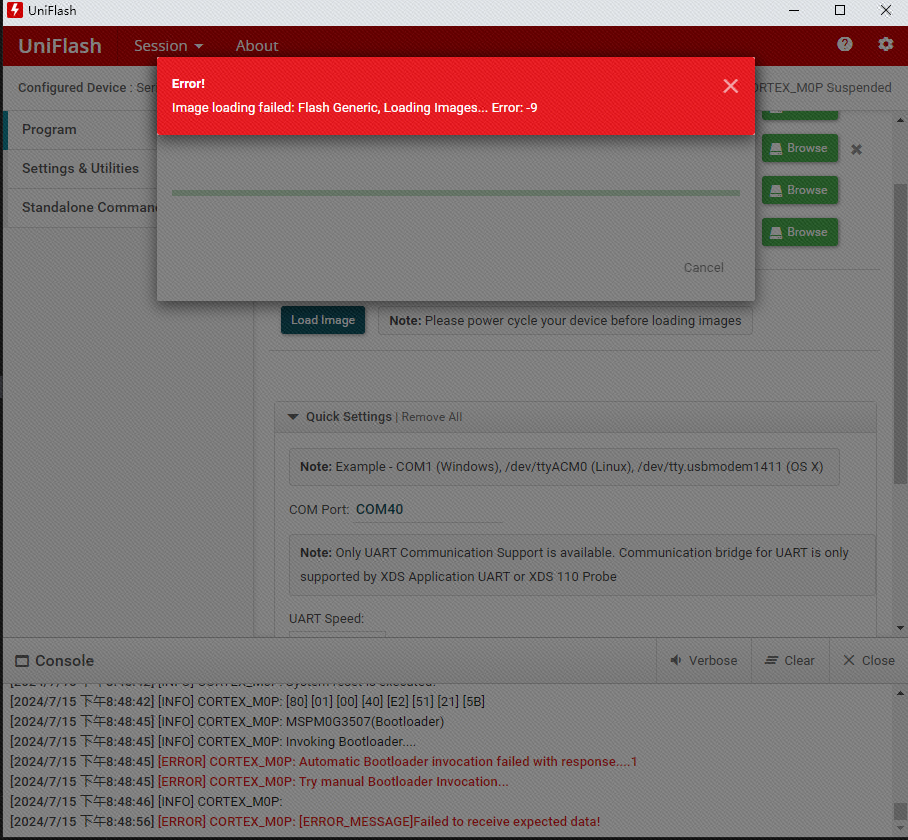Select the Standalone Command sidebar tab
Image resolution: width=908 pixels, height=840 pixels.
pos(81,207)
